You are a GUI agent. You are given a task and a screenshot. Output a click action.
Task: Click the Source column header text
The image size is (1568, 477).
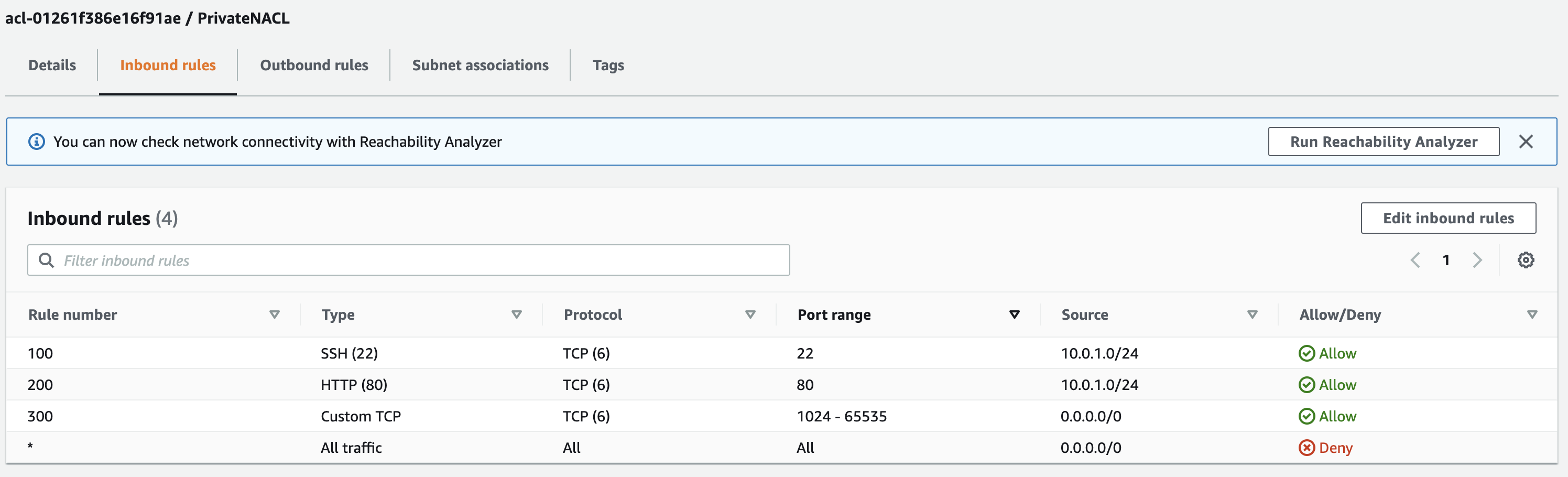1085,315
